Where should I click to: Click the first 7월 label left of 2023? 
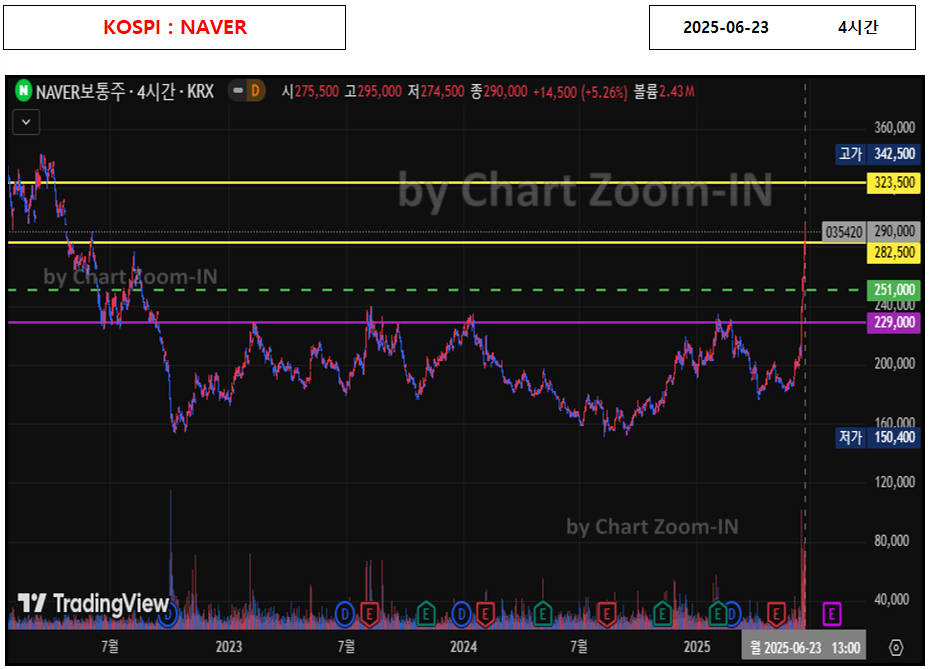[x=110, y=646]
